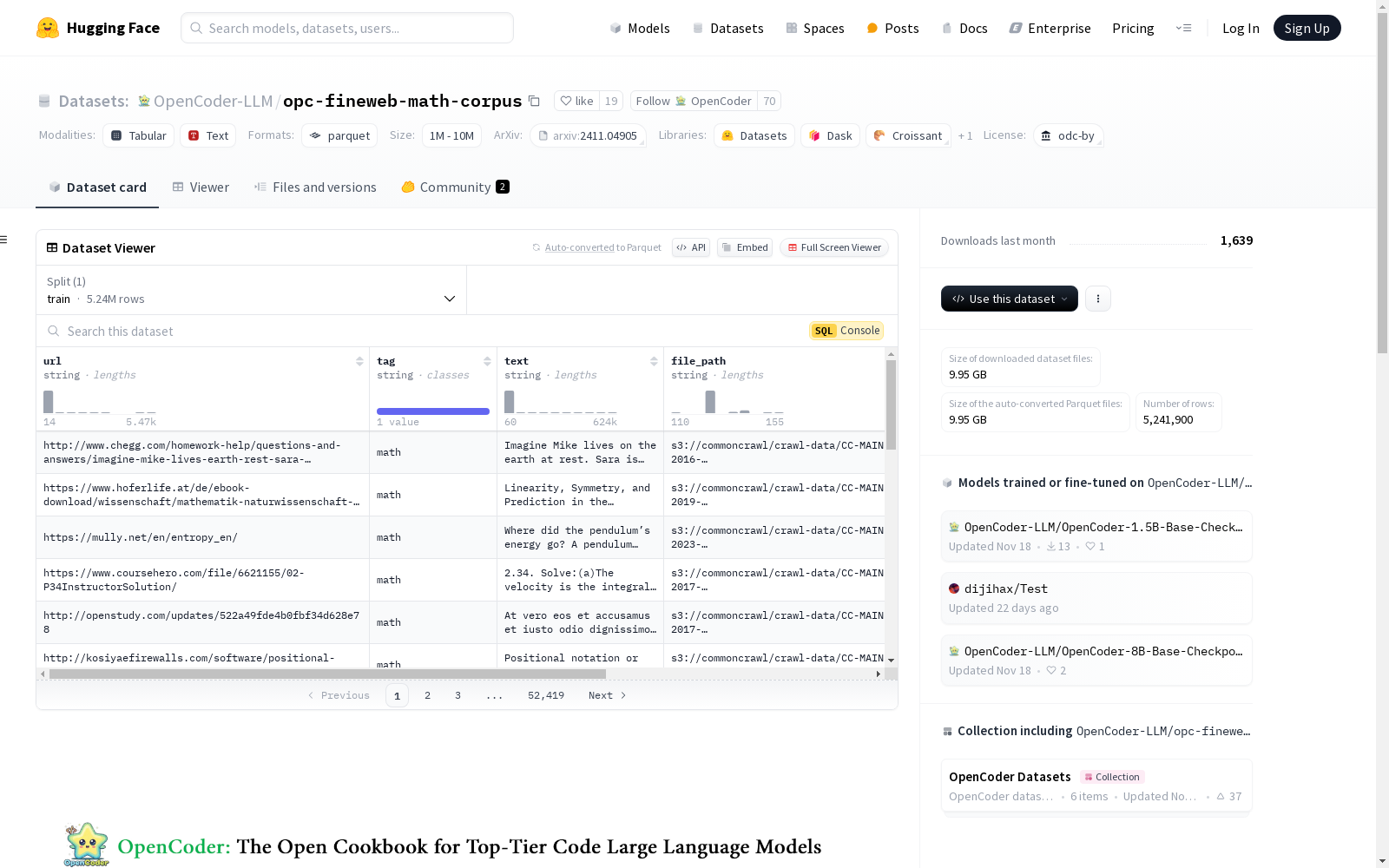Click the tag column class distribution bar
Viewport: 1389px width, 868px height.
coord(433,411)
